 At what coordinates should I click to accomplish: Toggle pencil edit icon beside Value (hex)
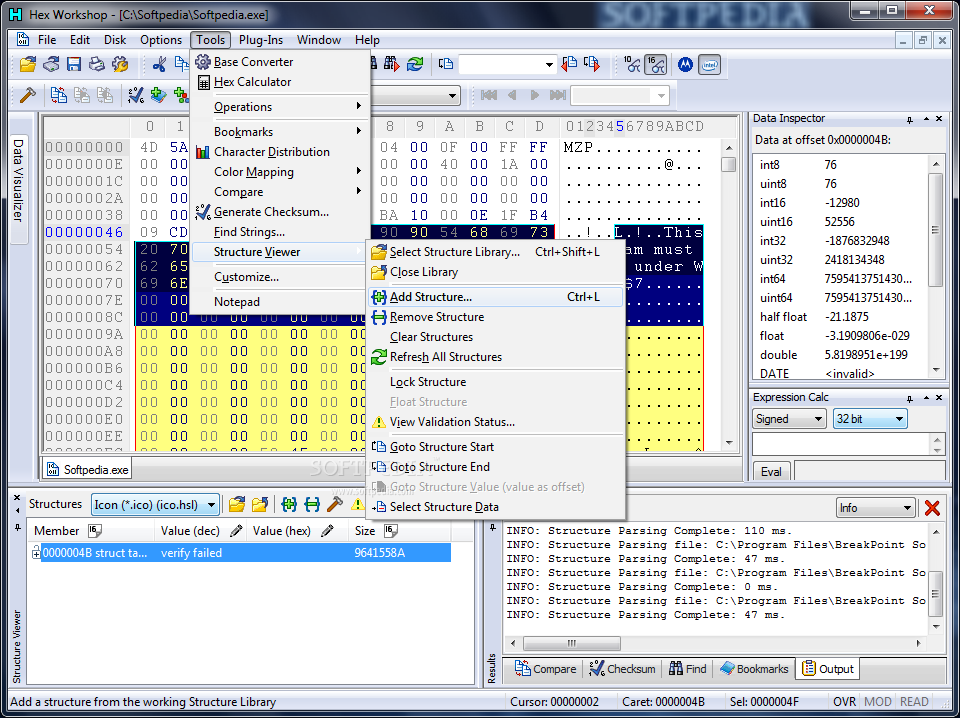pyautogui.click(x=328, y=531)
